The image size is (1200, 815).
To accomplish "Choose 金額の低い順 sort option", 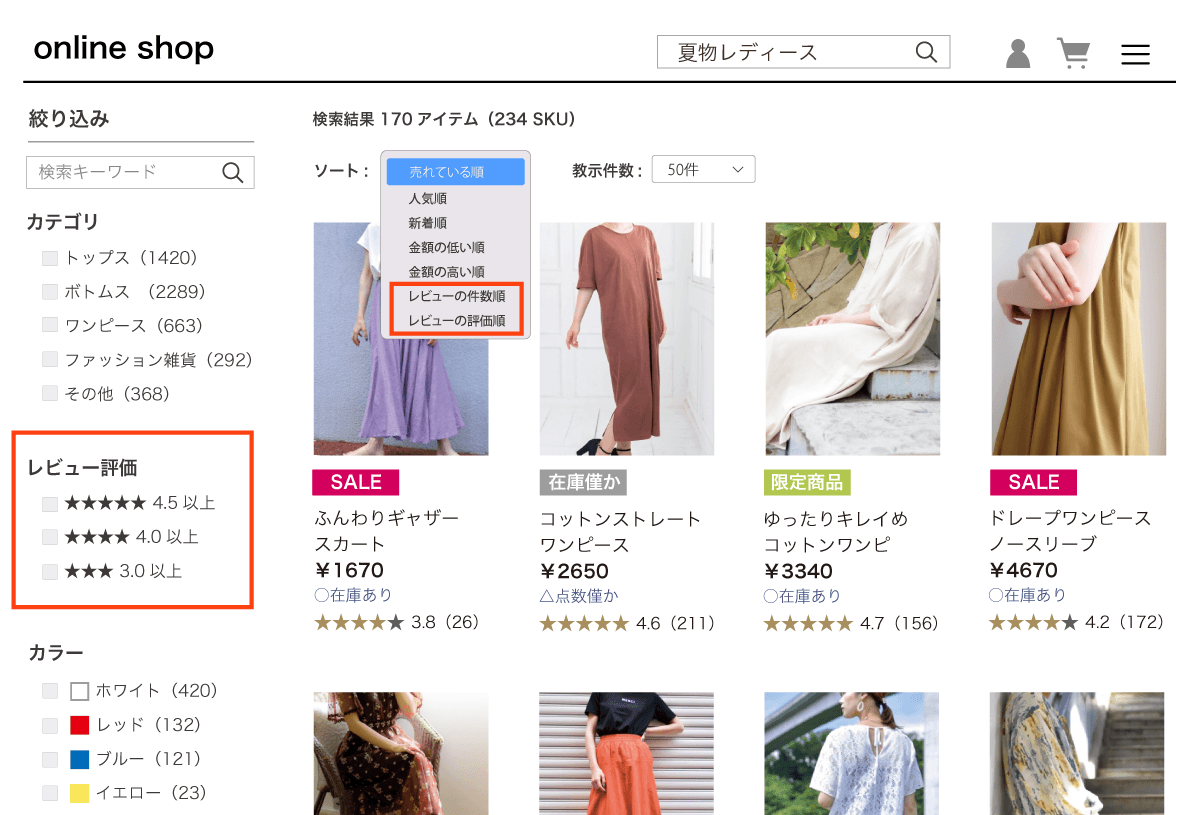I will (446, 247).
